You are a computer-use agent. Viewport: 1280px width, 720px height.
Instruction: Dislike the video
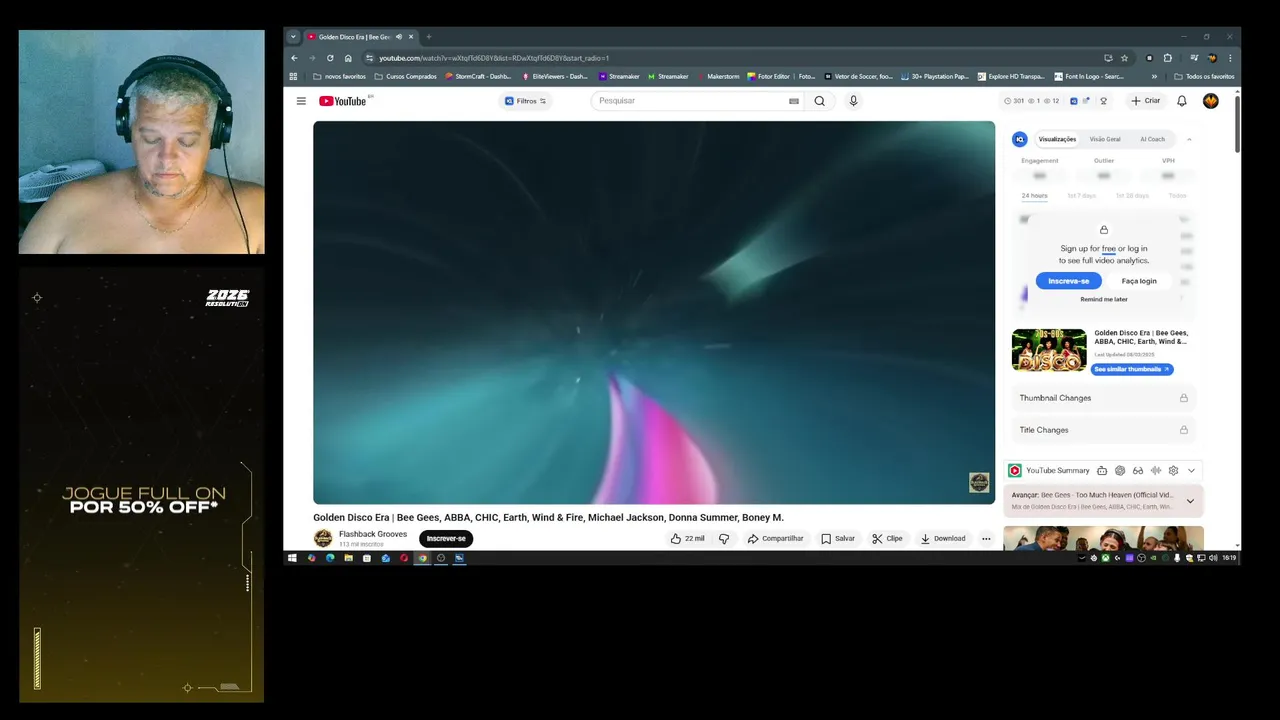click(x=724, y=538)
